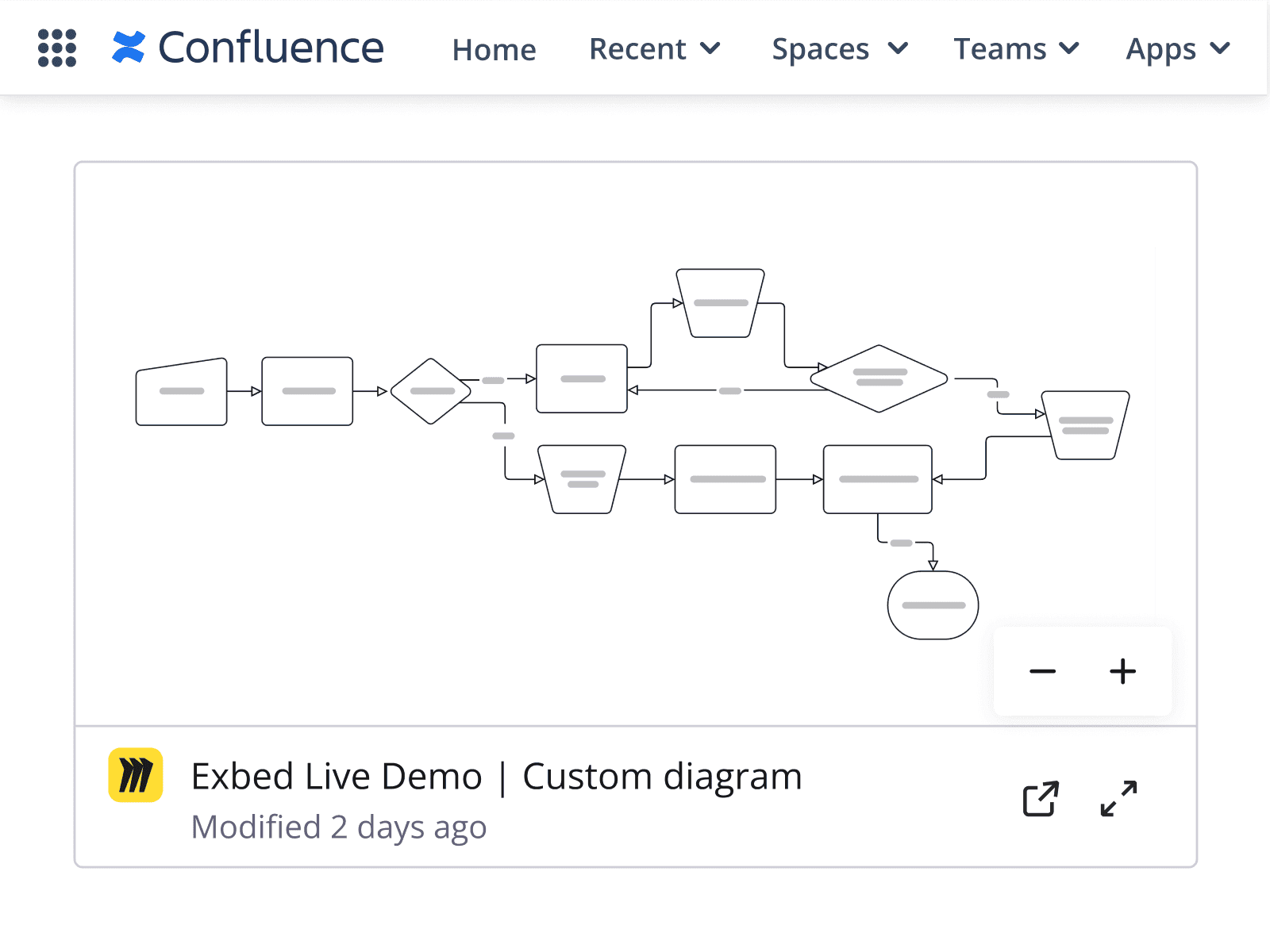
Task: Select the first slanted-top shape in flowchart
Action: tap(182, 392)
